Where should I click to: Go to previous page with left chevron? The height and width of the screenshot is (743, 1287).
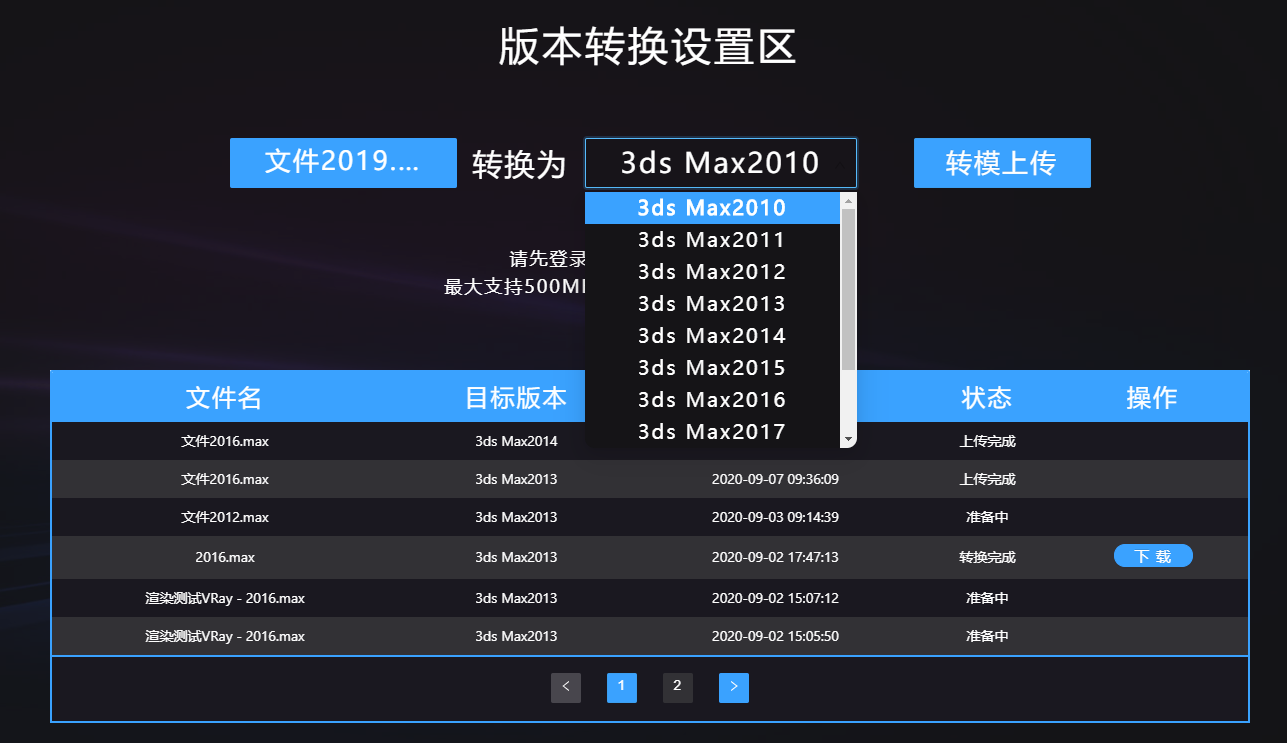566,687
